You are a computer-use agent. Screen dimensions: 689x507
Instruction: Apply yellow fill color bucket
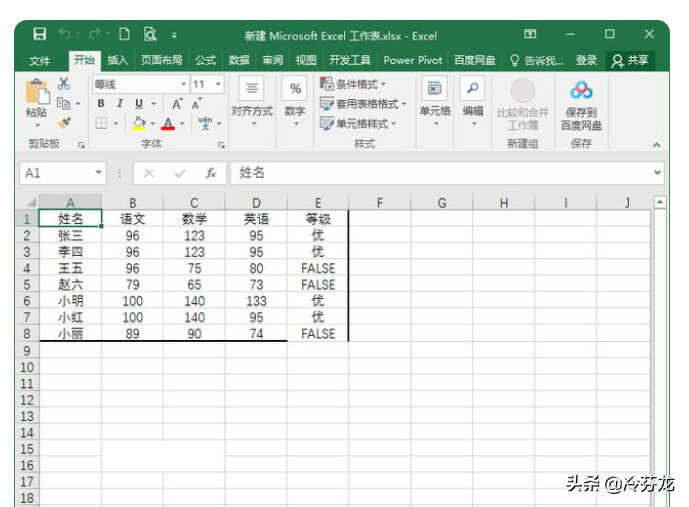[139, 123]
